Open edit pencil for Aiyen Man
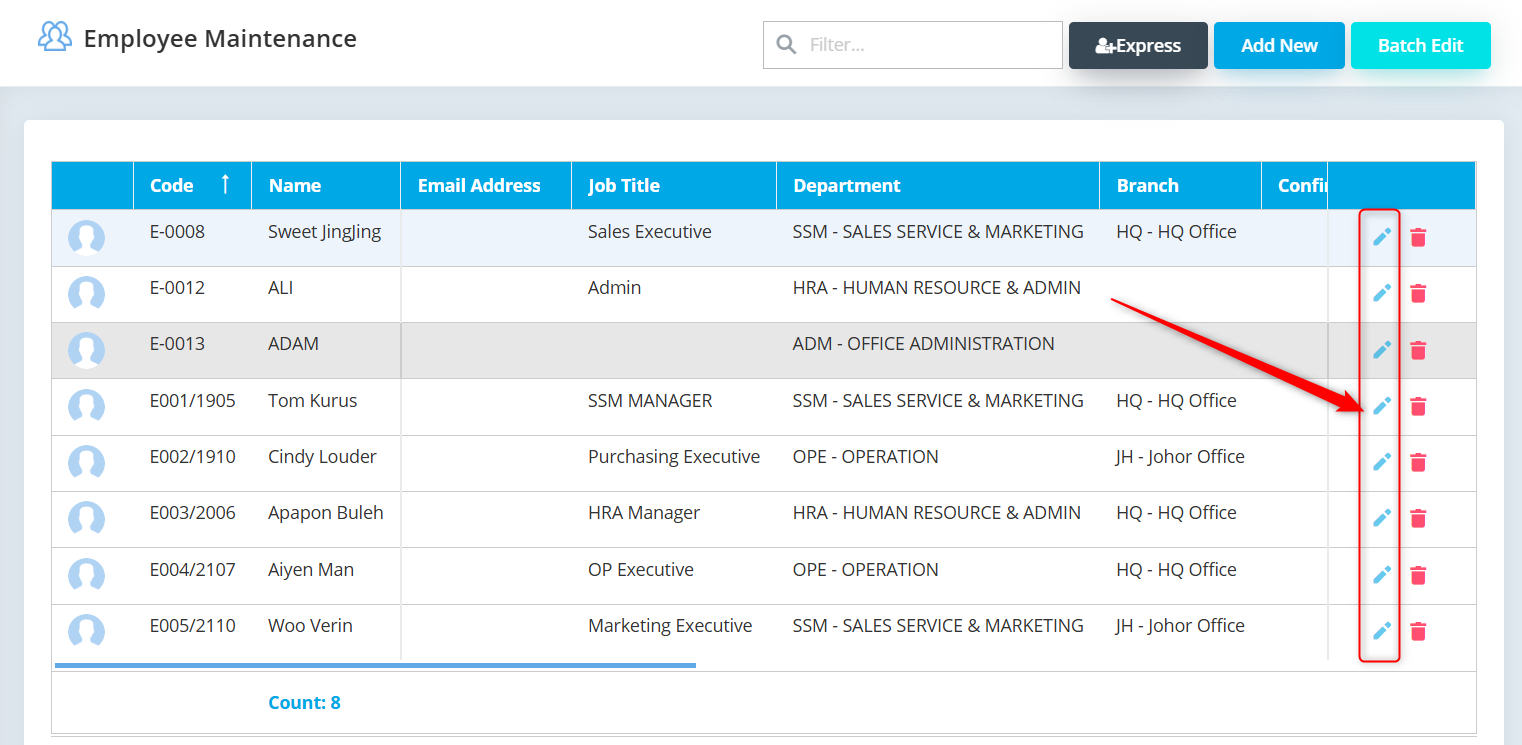Viewport: 1522px width, 745px height. 1381,575
